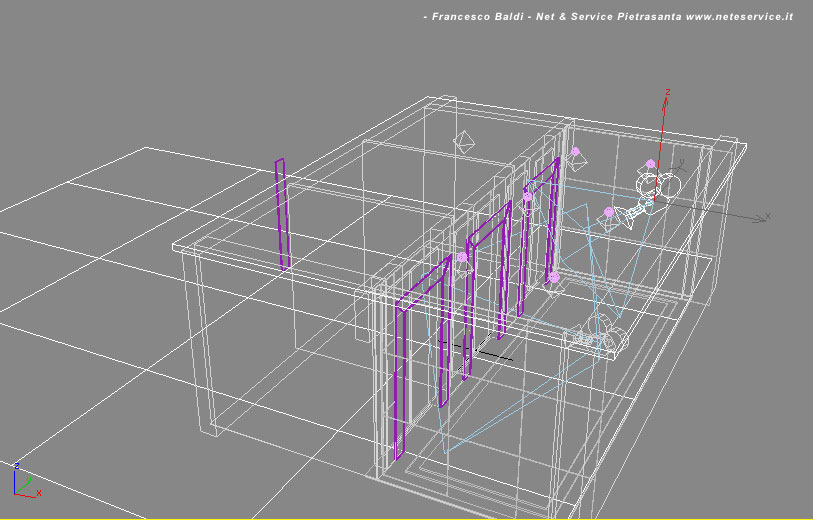This screenshot has width=813, height=520.
Task: Pick the lowest pink light marker by the floor corner
Action: 553,276
